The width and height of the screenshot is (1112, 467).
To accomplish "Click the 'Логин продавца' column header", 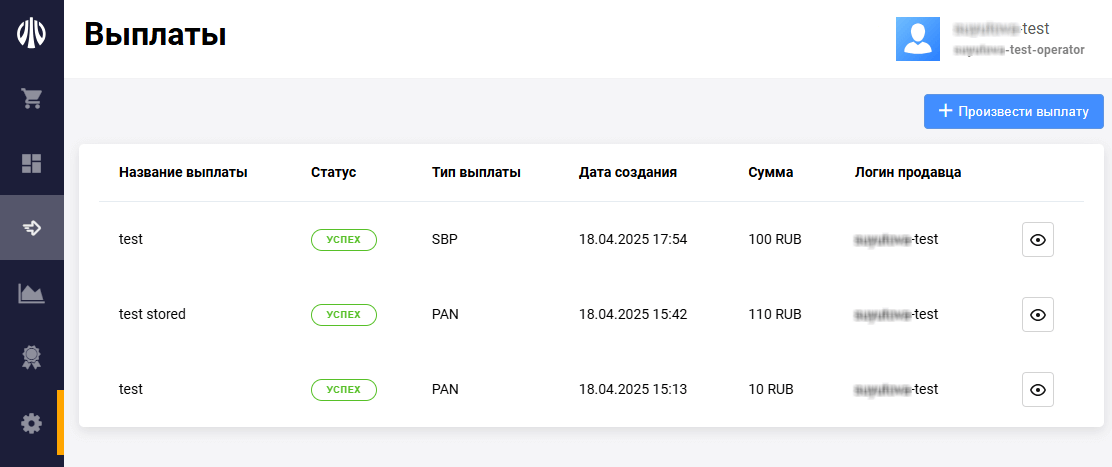I will click(x=908, y=172).
